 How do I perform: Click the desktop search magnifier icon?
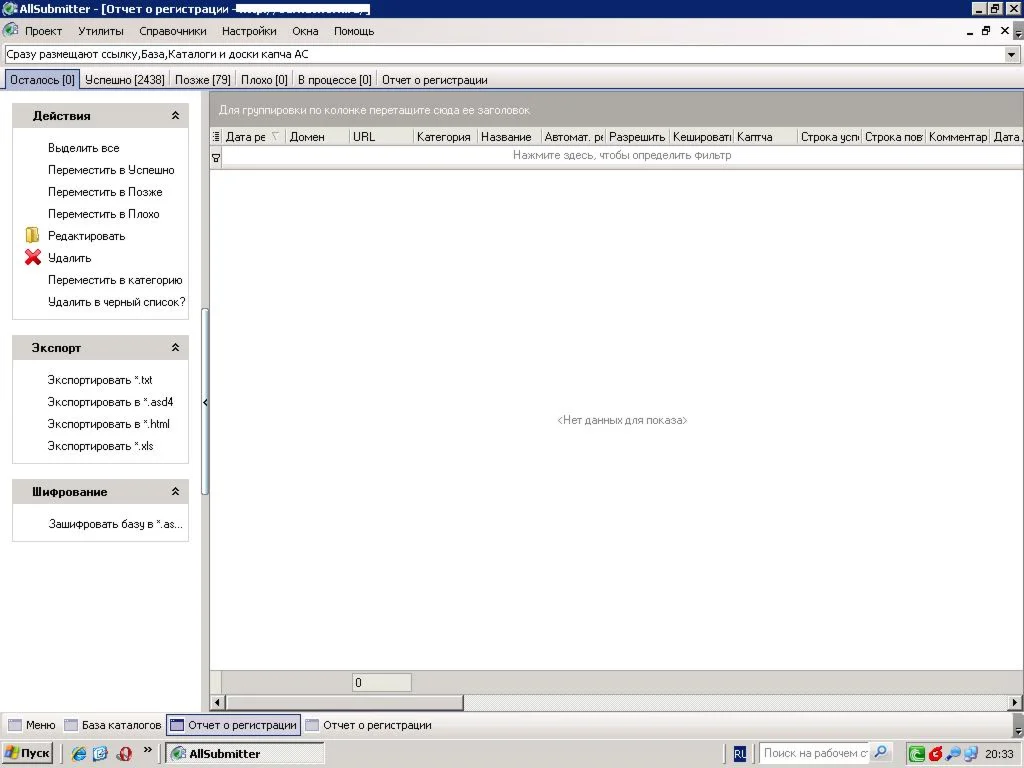click(x=880, y=752)
